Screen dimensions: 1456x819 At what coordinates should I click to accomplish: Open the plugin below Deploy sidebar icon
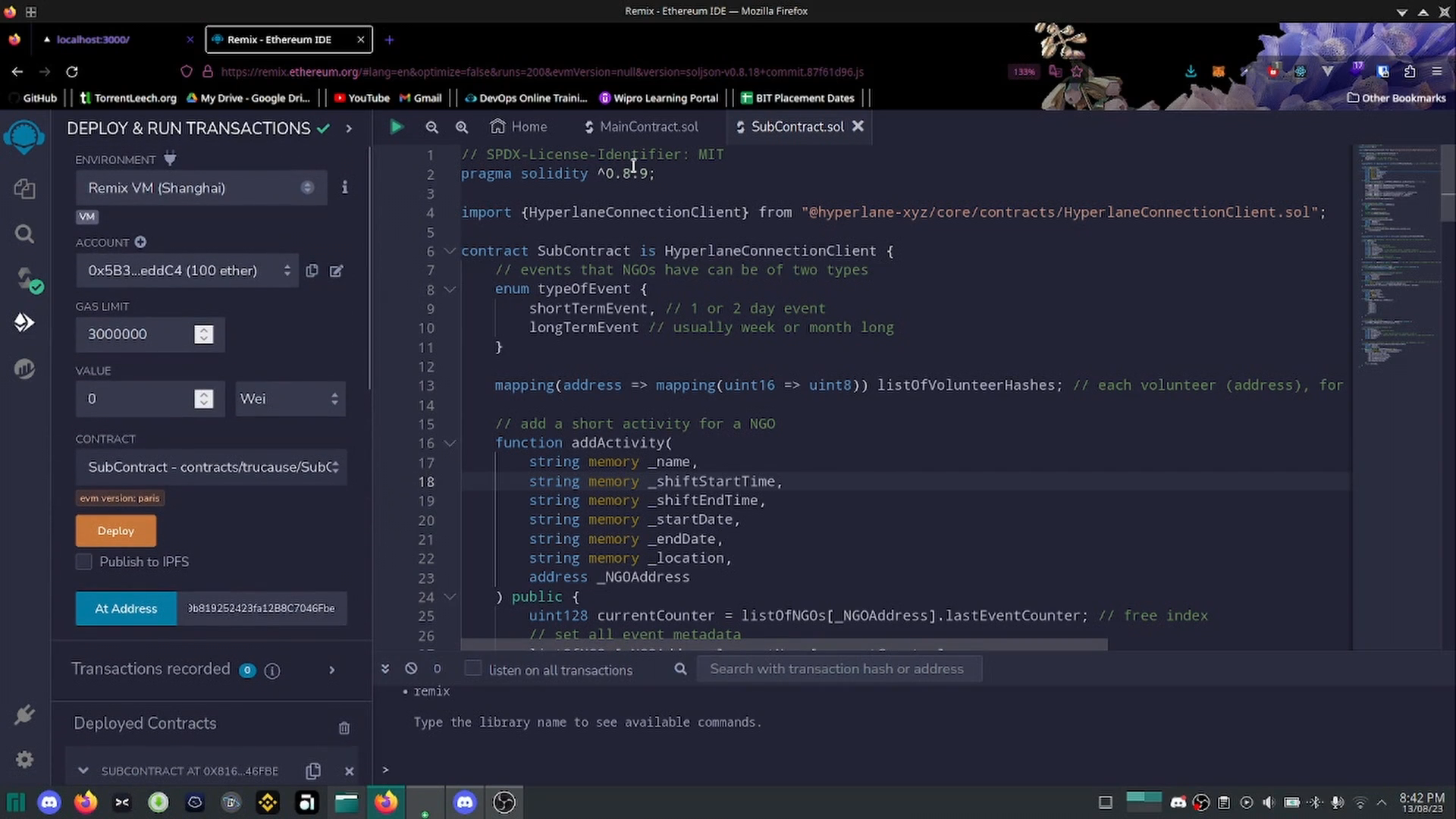click(24, 369)
